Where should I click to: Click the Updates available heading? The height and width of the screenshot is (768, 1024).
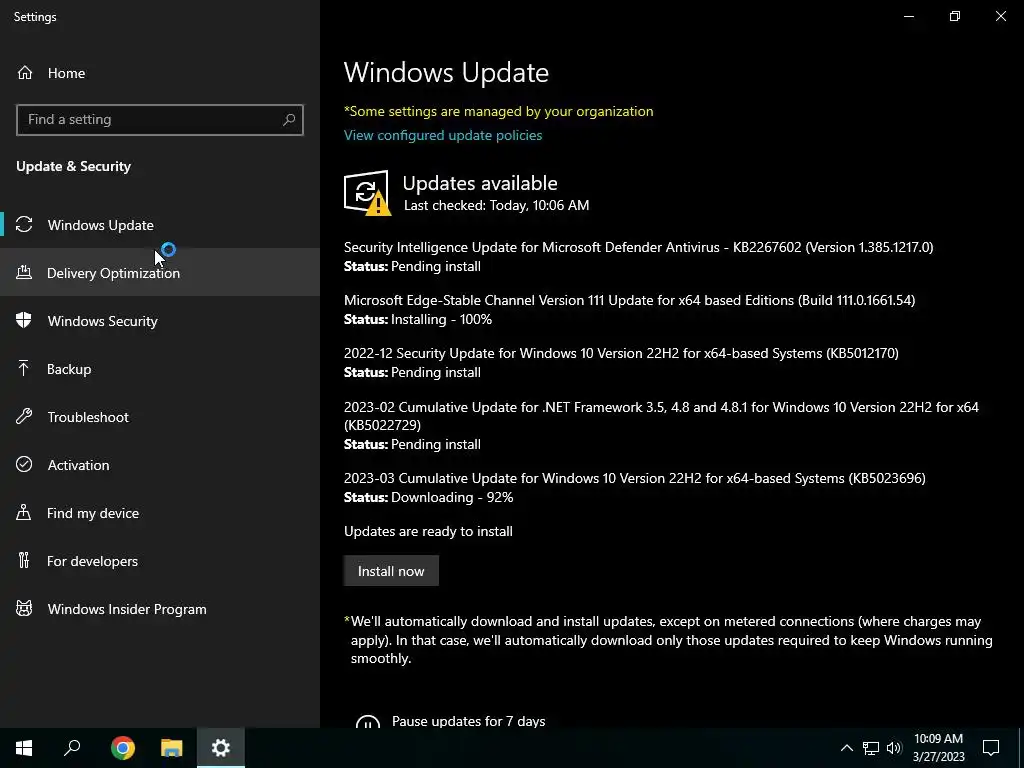coord(480,183)
